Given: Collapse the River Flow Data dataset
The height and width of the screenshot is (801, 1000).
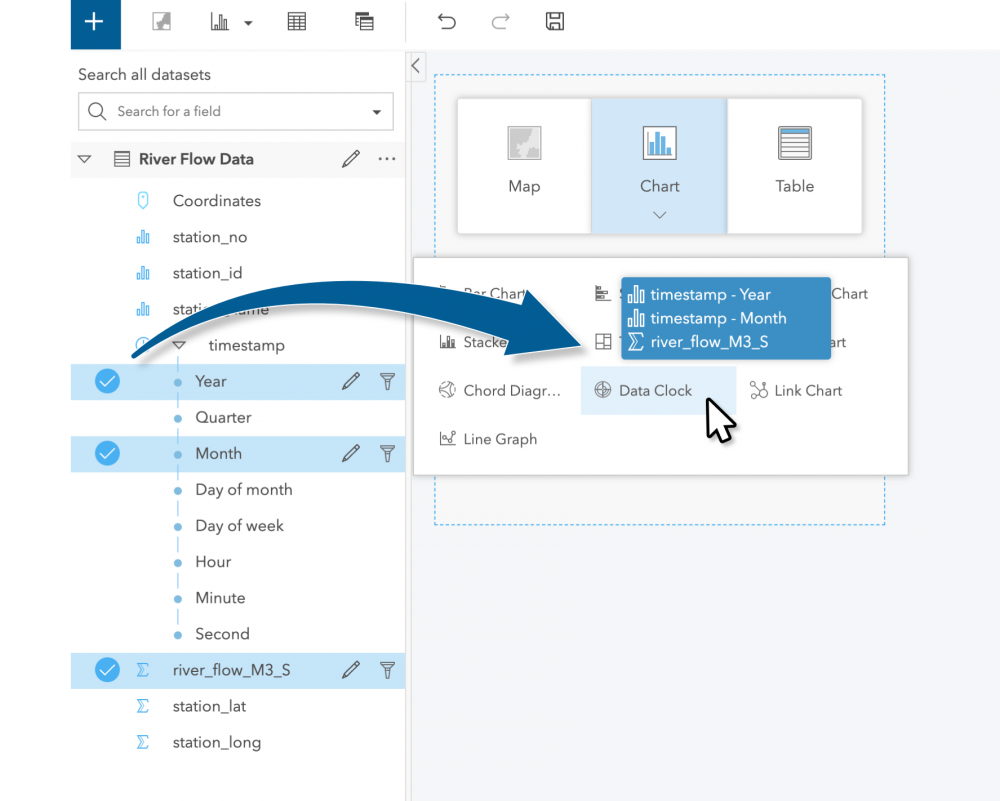Looking at the screenshot, I should 84,159.
